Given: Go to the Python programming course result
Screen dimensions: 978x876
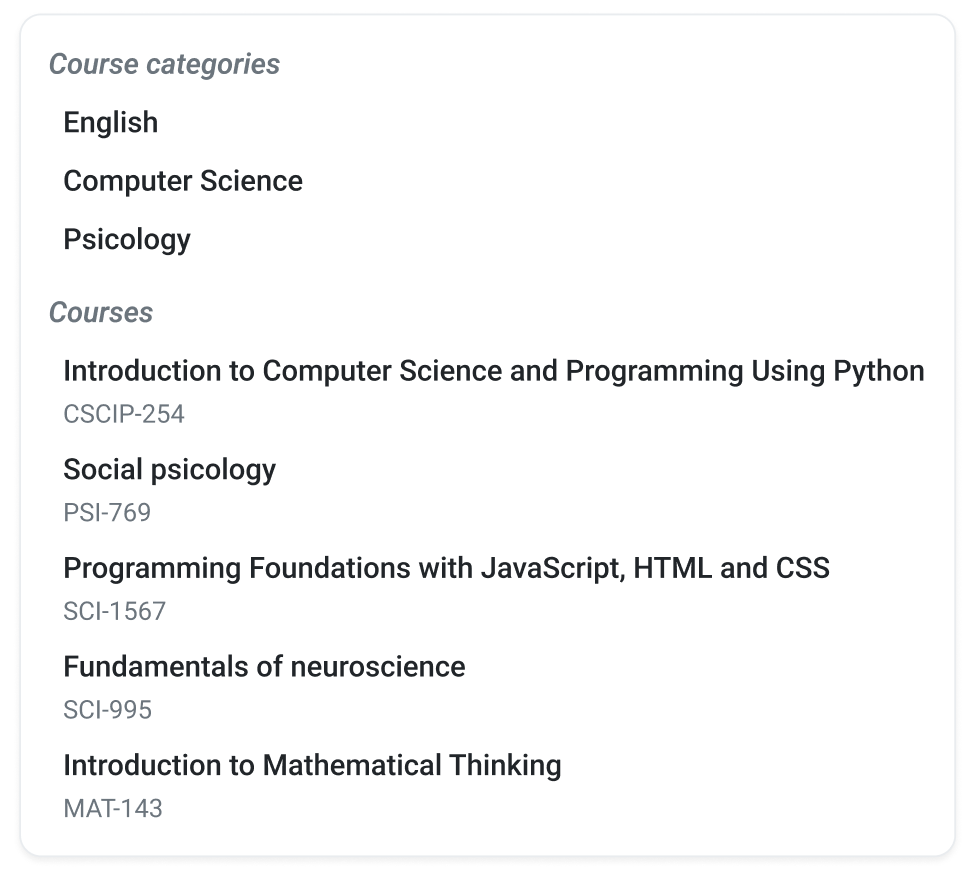Looking at the screenshot, I should [493, 371].
